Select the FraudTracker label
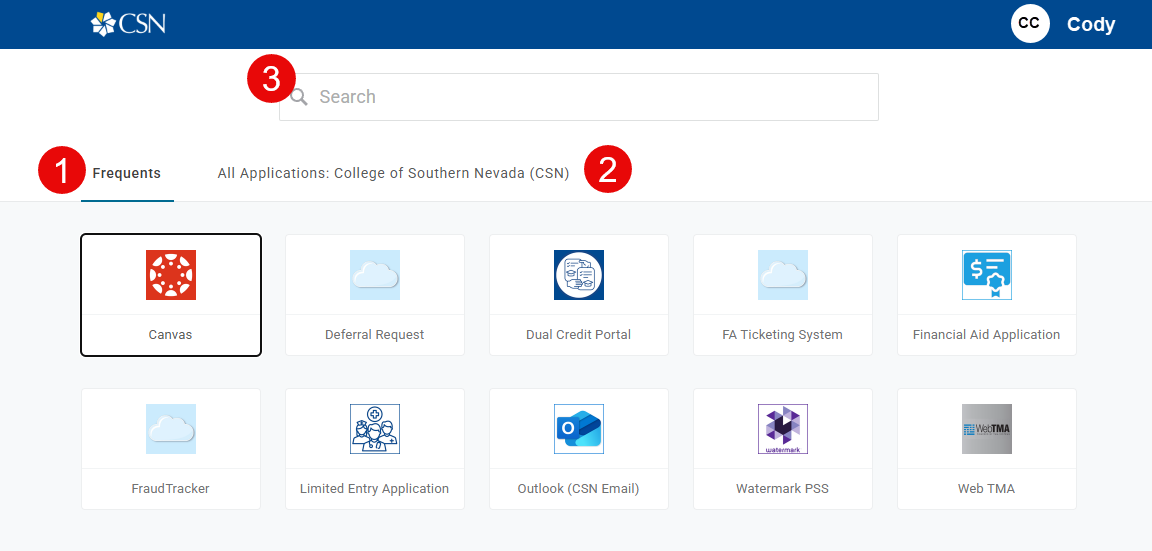Image resolution: width=1152 pixels, height=551 pixels. pos(170,489)
